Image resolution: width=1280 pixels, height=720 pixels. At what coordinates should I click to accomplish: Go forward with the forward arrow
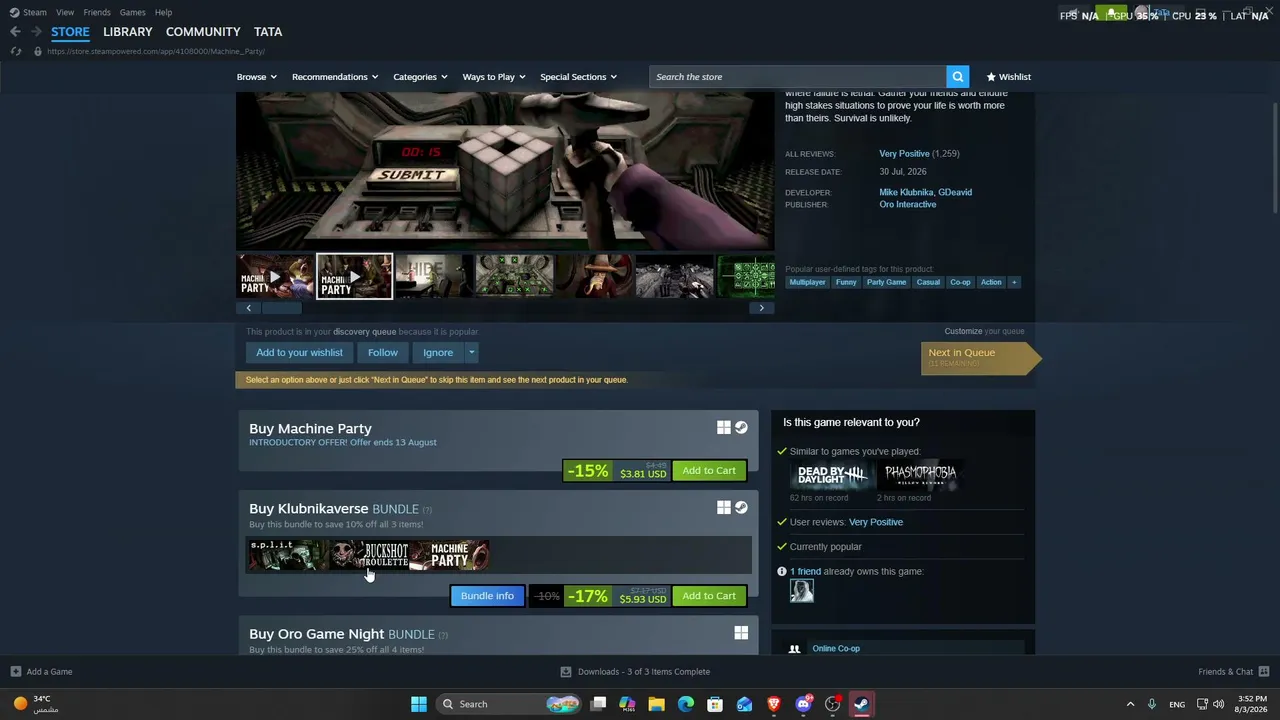pyautogui.click(x=36, y=32)
